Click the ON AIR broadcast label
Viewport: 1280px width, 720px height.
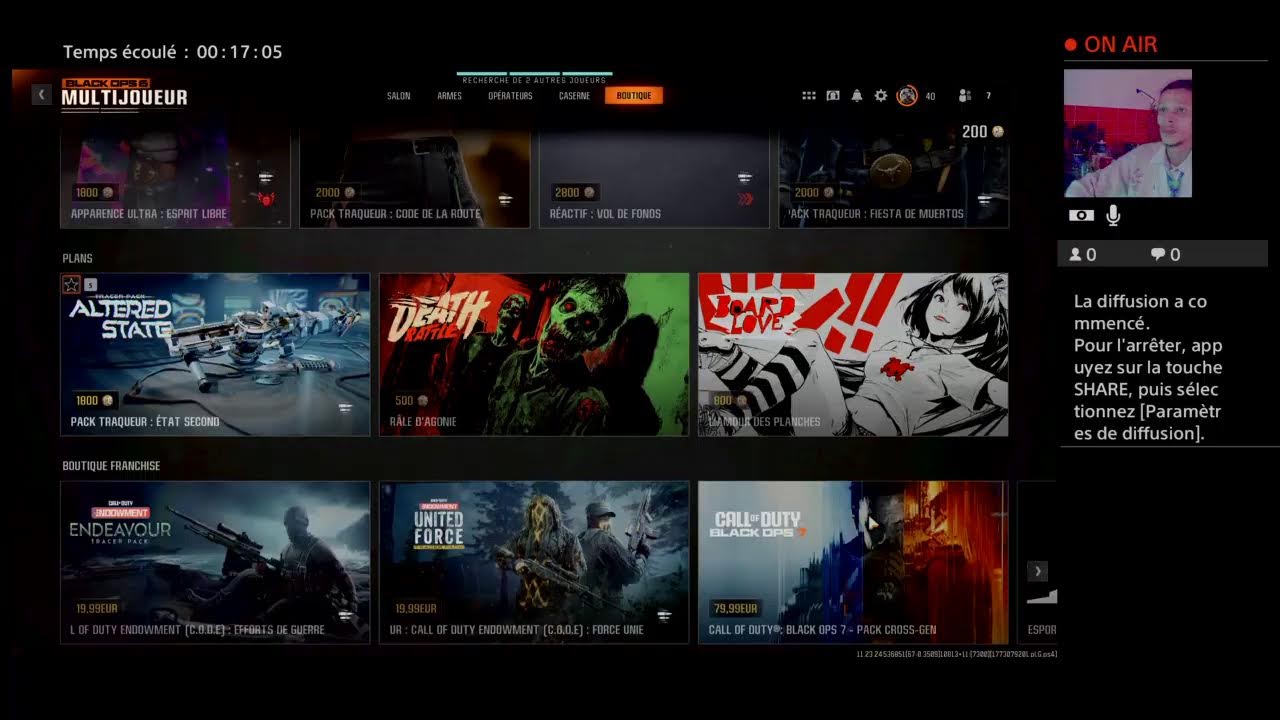click(1121, 45)
